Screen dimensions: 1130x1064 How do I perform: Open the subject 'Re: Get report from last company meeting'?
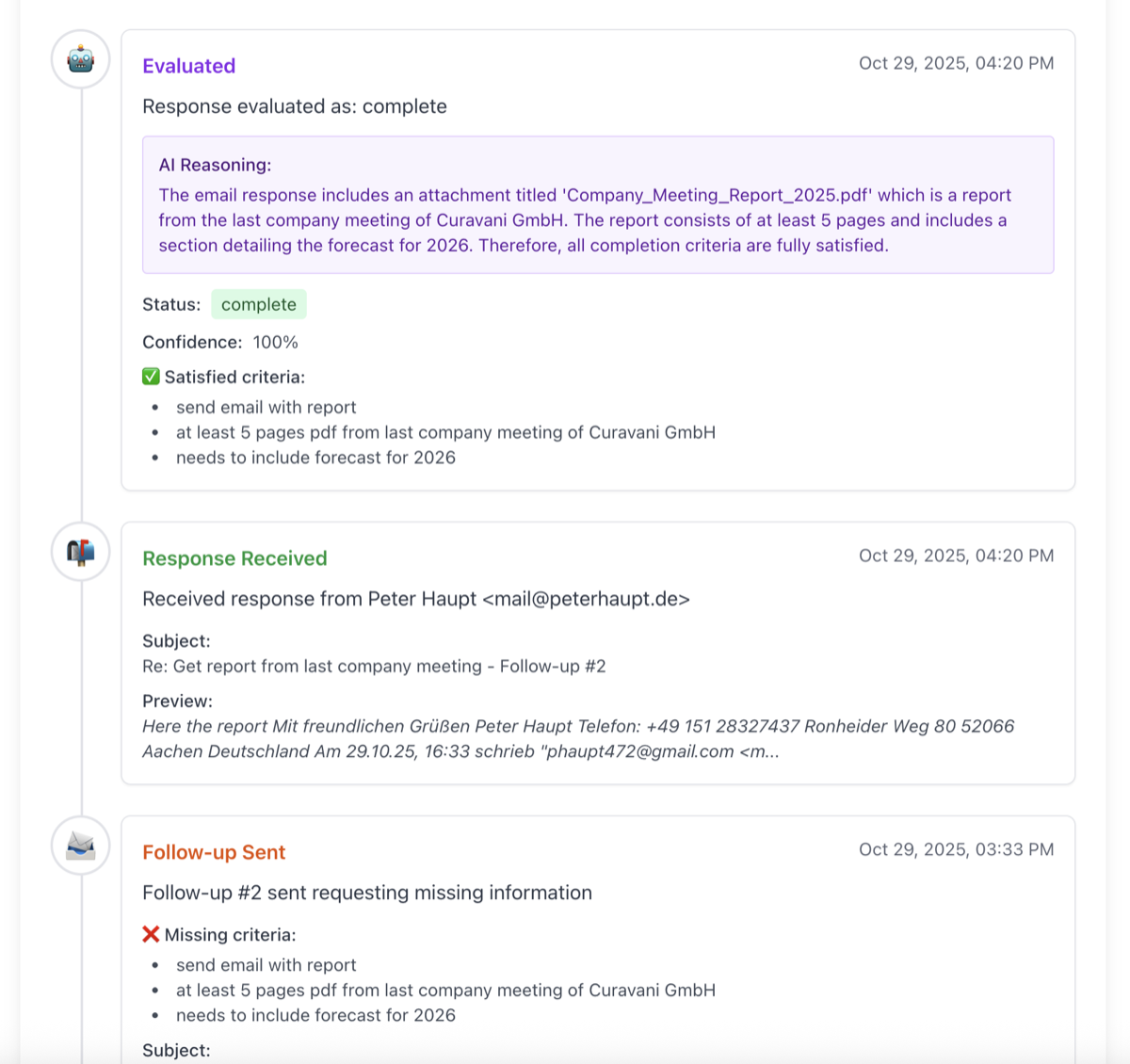point(374,666)
